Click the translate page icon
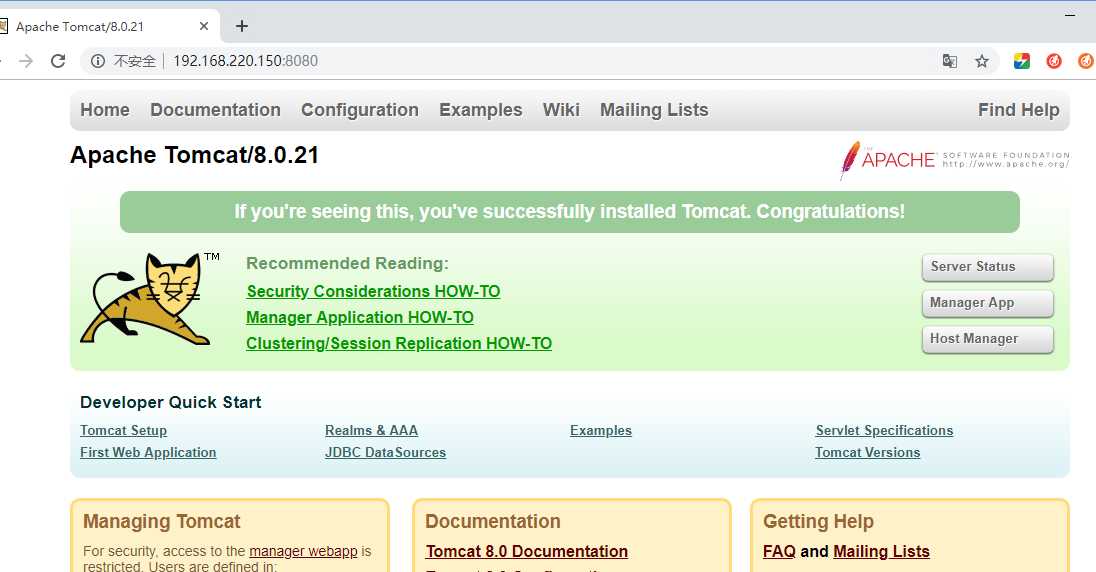The width and height of the screenshot is (1096, 572). [949, 61]
